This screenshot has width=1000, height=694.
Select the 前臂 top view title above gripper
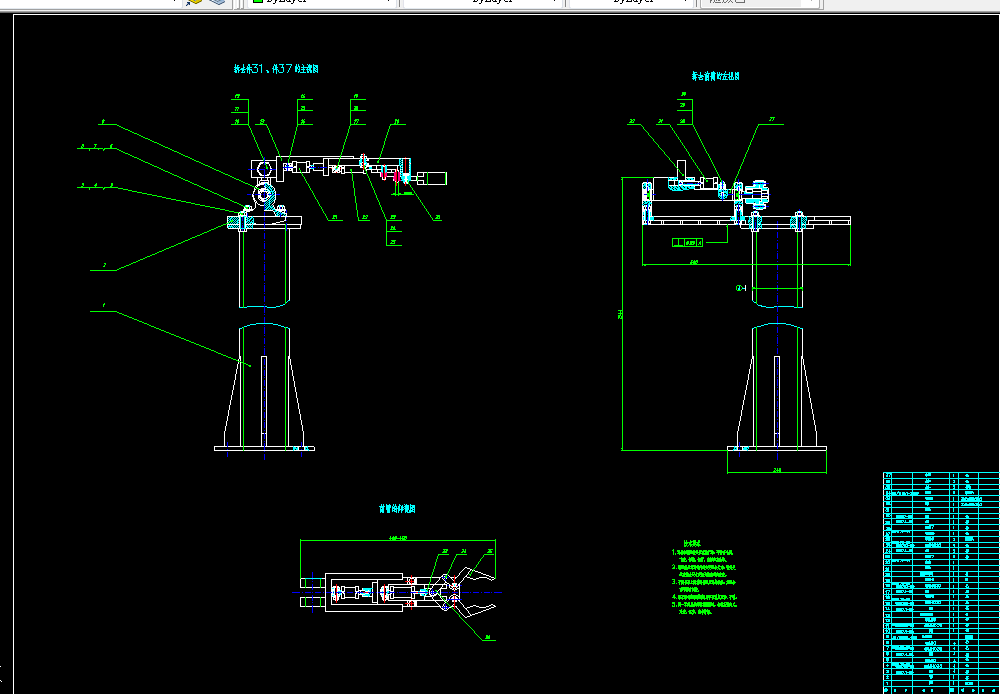coord(397,509)
